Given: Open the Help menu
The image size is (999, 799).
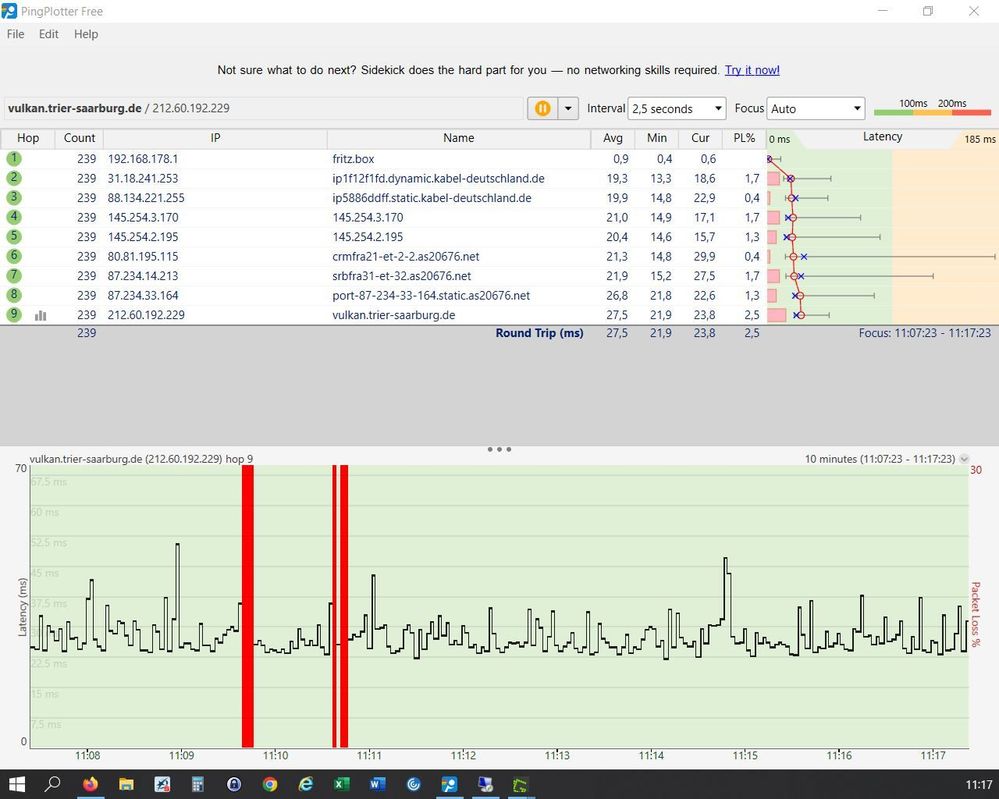Looking at the screenshot, I should pos(86,34).
